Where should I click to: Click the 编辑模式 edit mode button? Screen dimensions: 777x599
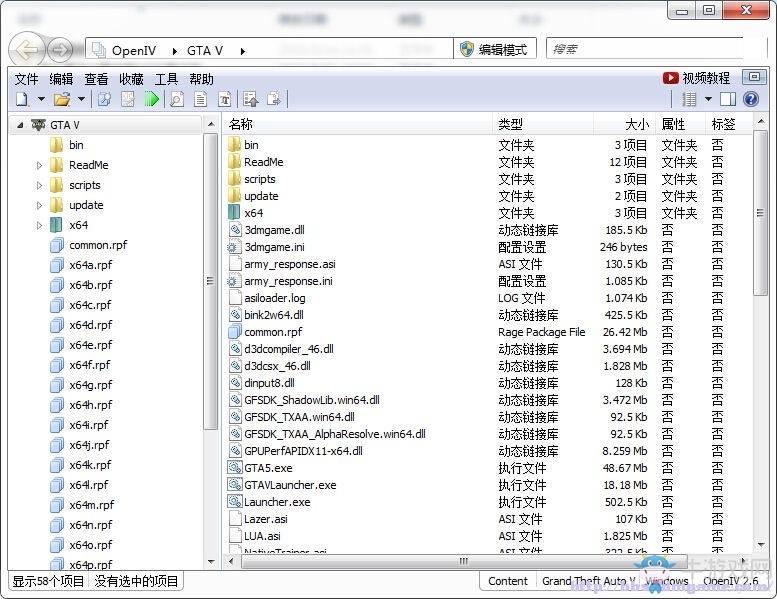tap(495, 49)
